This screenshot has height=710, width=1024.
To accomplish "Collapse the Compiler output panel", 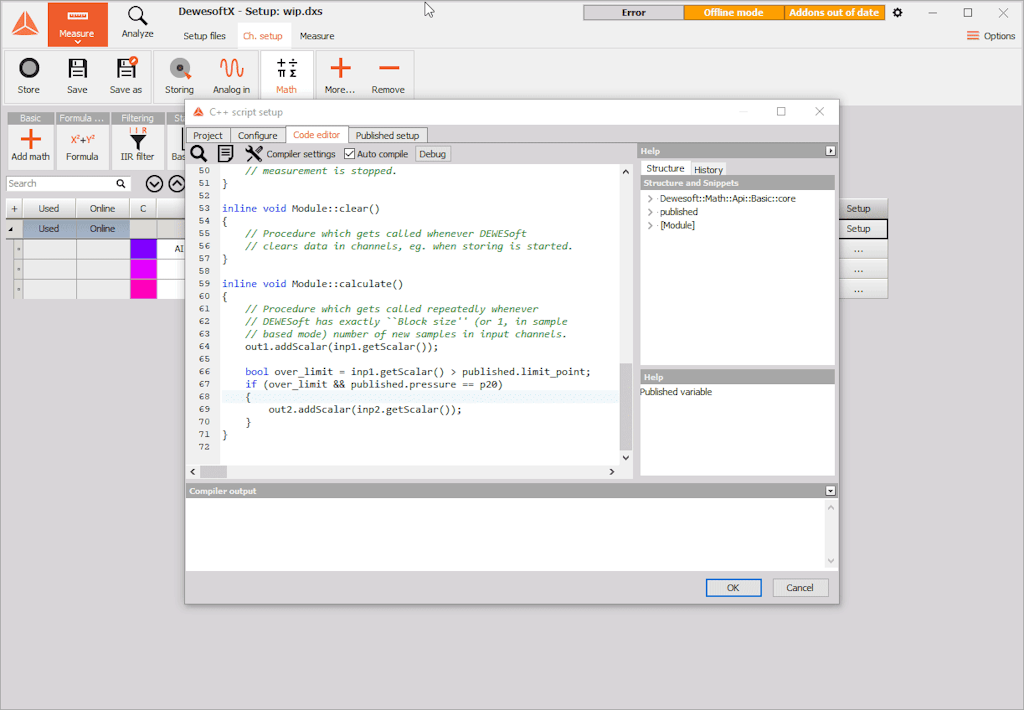I will 830,491.
